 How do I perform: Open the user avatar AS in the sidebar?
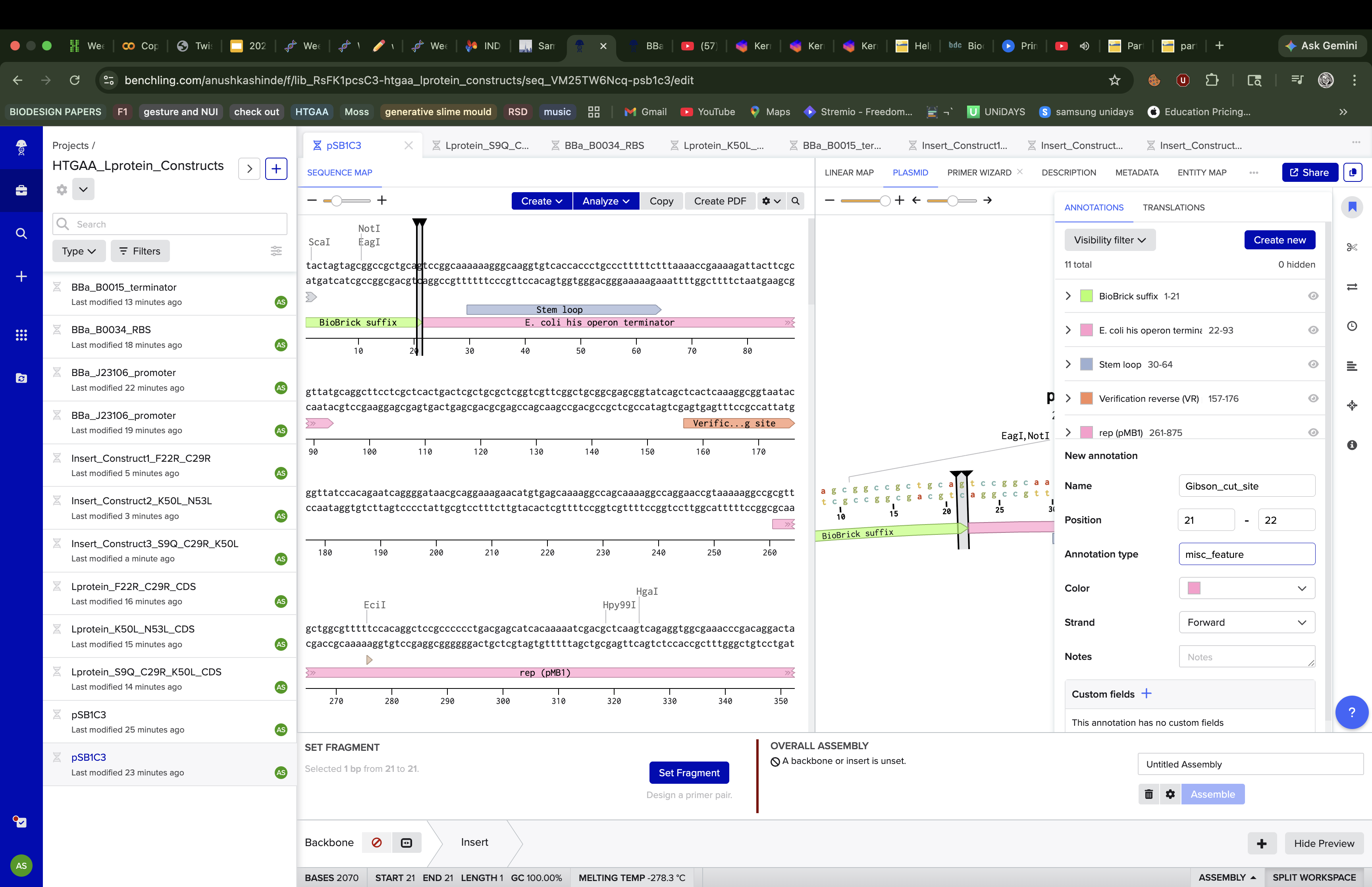point(21,865)
